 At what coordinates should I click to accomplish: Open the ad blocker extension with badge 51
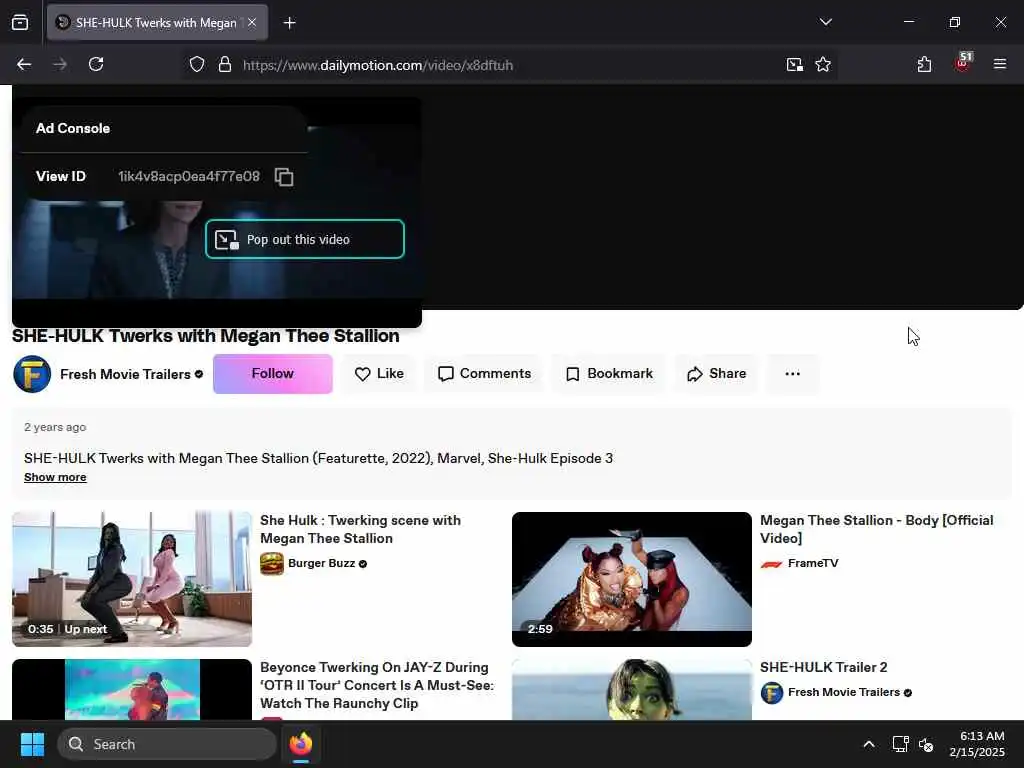(x=963, y=63)
